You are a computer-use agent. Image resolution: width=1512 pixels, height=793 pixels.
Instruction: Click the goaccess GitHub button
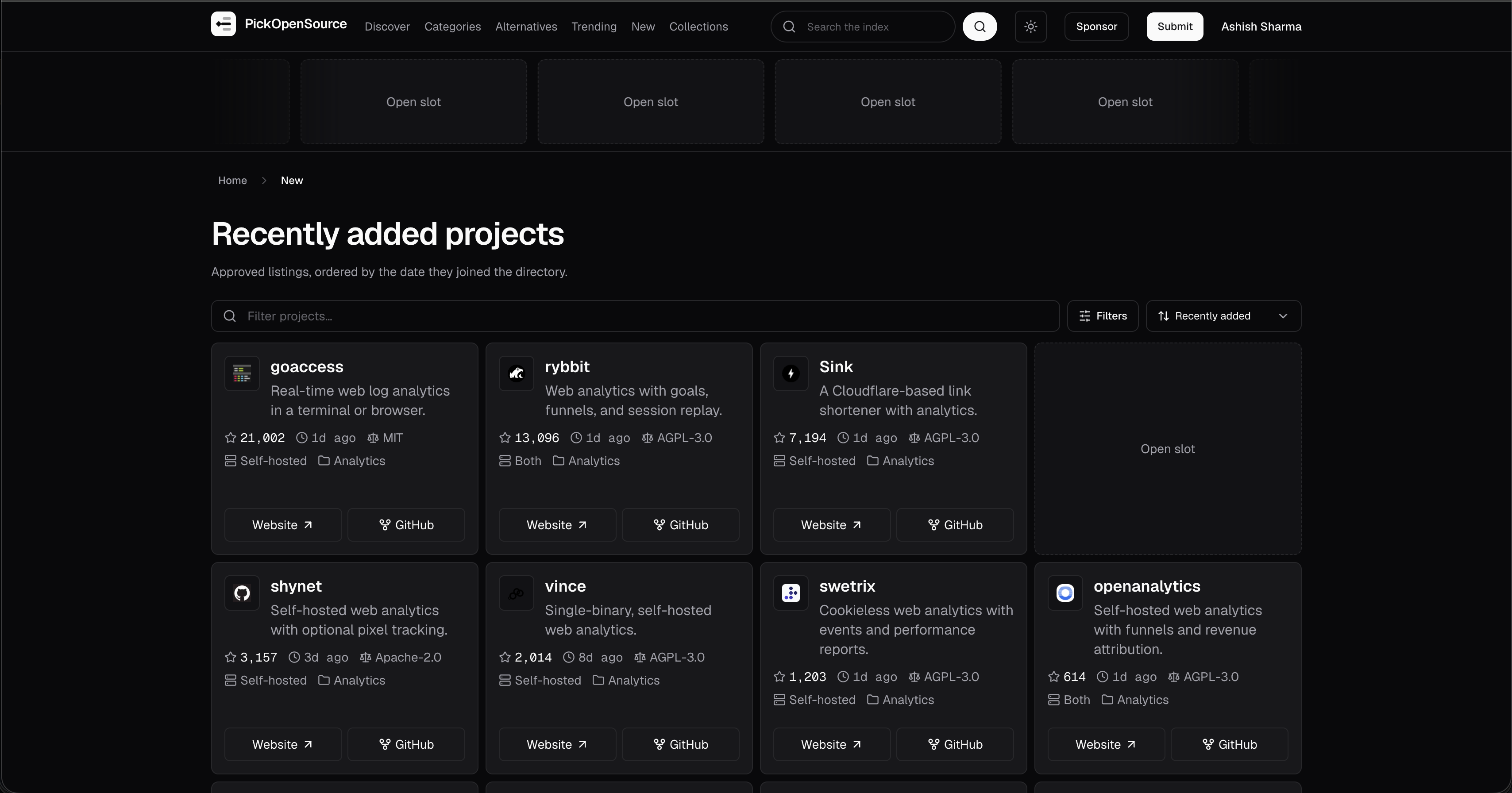(x=406, y=525)
